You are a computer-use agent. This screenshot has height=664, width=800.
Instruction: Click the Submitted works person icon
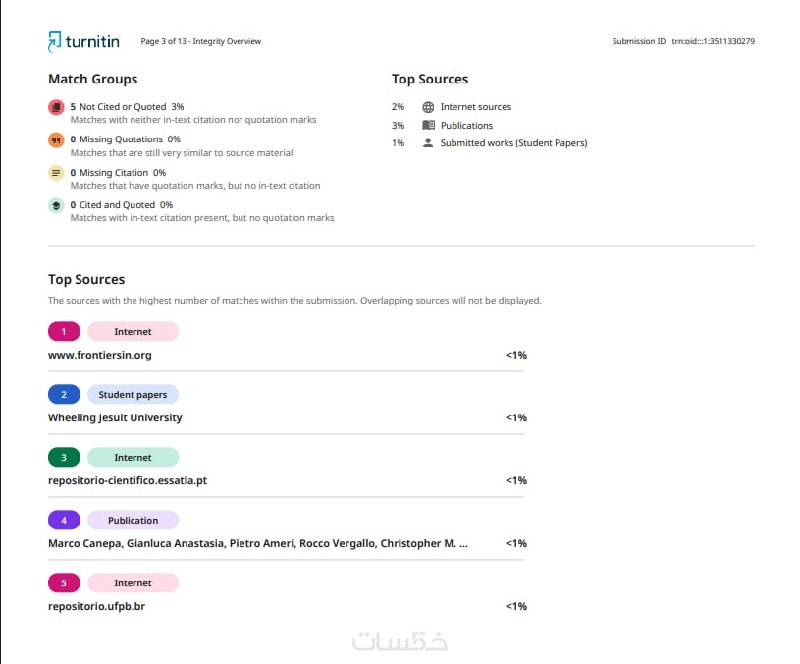(x=428, y=143)
